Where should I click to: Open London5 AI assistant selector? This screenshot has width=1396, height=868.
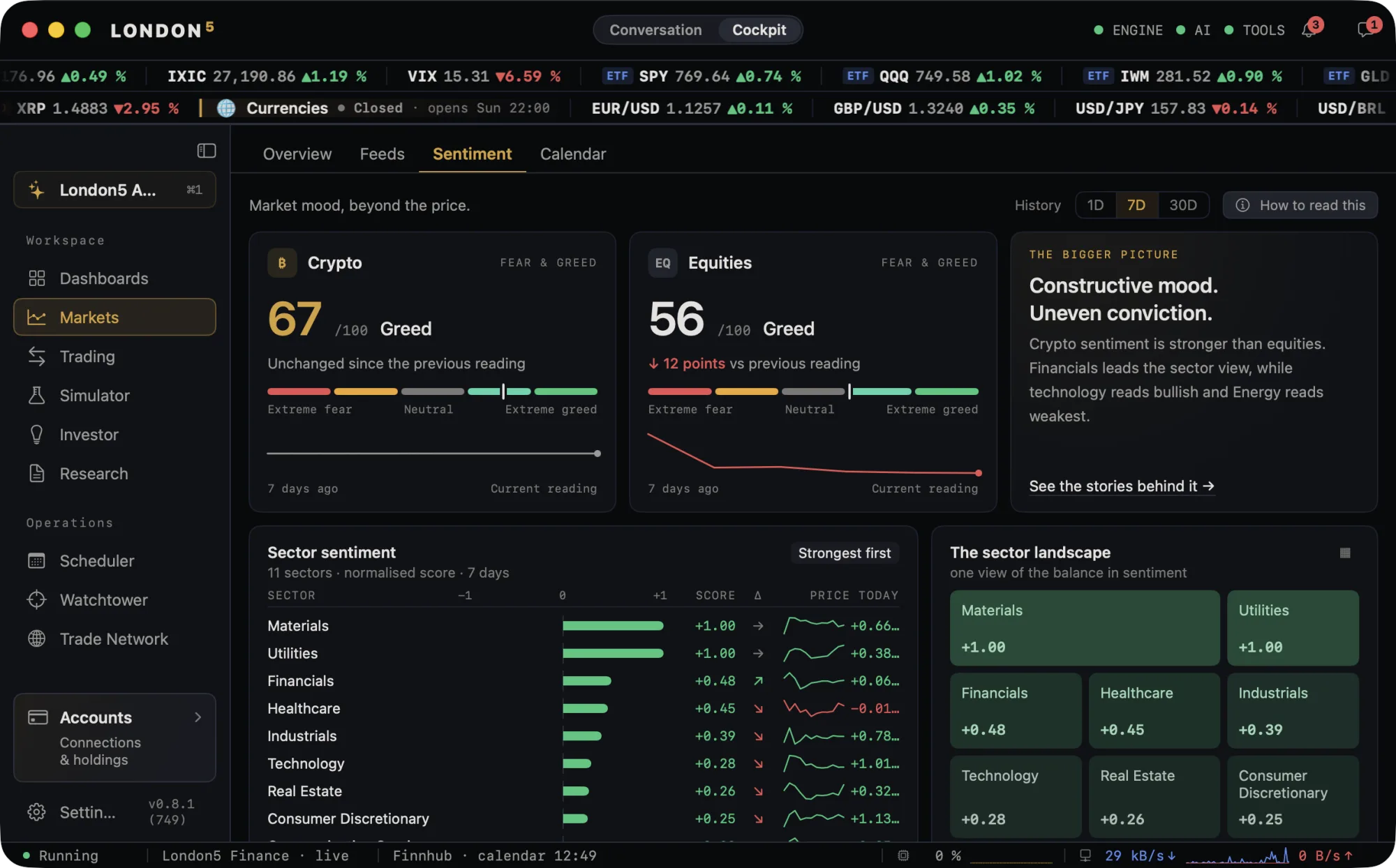(x=114, y=190)
